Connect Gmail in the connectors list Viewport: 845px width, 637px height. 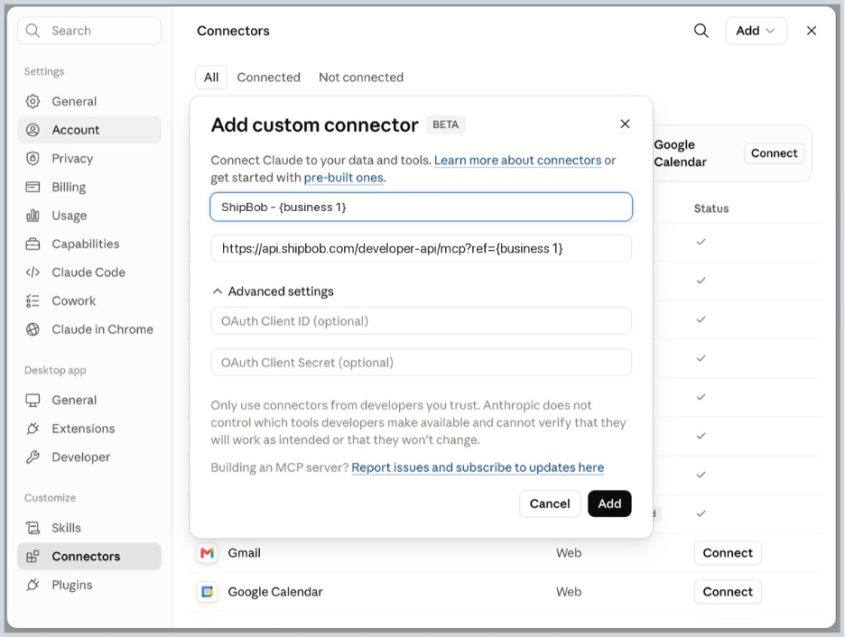coord(728,553)
